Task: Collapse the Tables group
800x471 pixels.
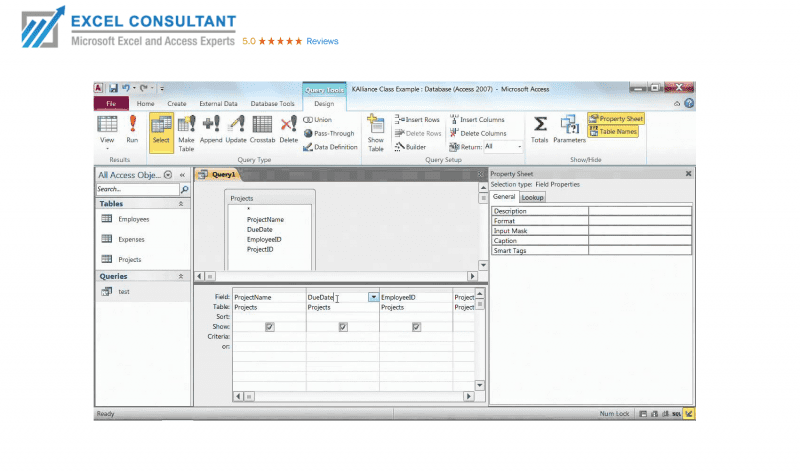Action: 181,204
